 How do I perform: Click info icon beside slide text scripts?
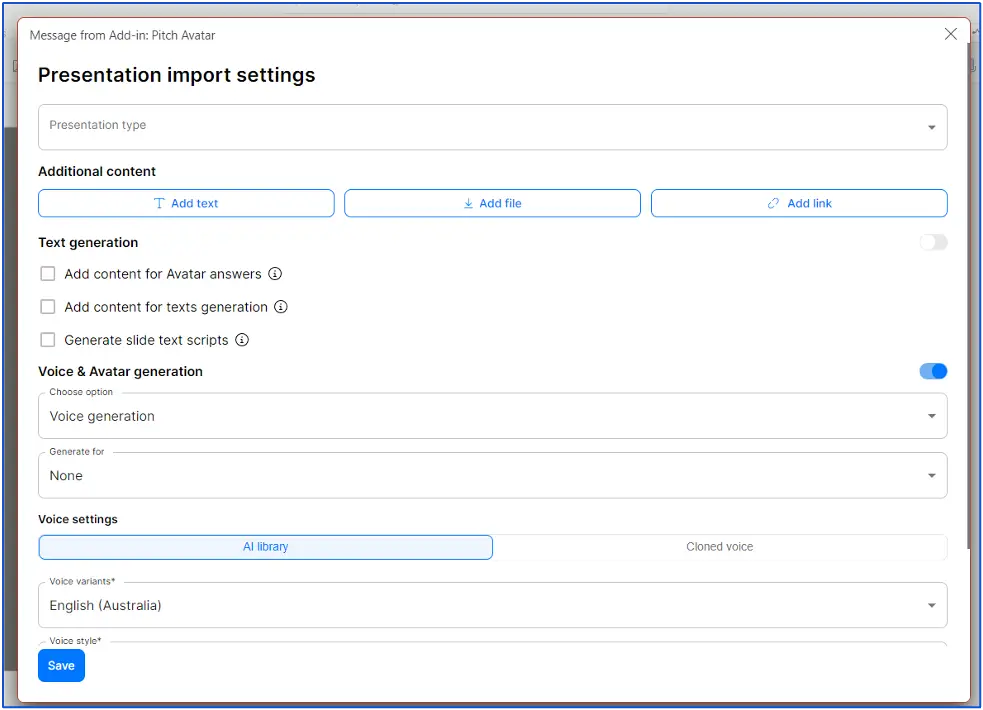pyautogui.click(x=242, y=340)
